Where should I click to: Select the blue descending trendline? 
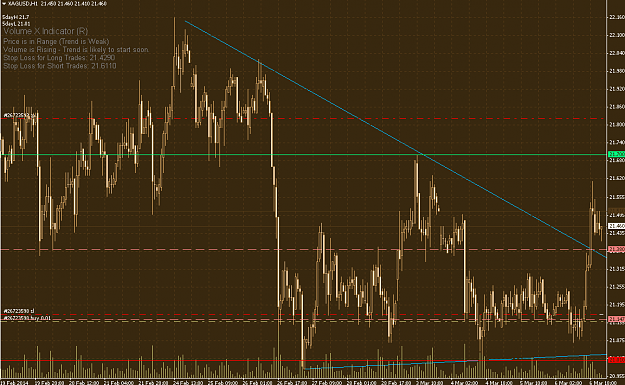point(395,138)
